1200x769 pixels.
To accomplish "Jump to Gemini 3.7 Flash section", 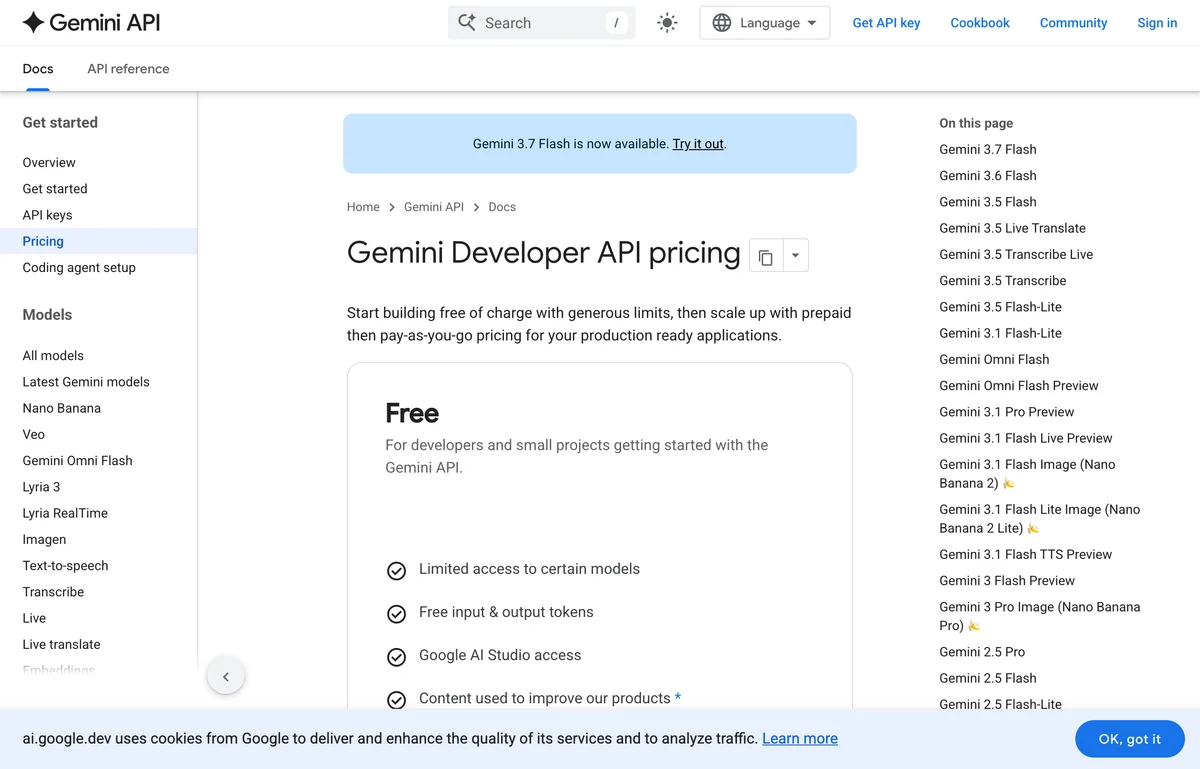I will click(x=988, y=149).
